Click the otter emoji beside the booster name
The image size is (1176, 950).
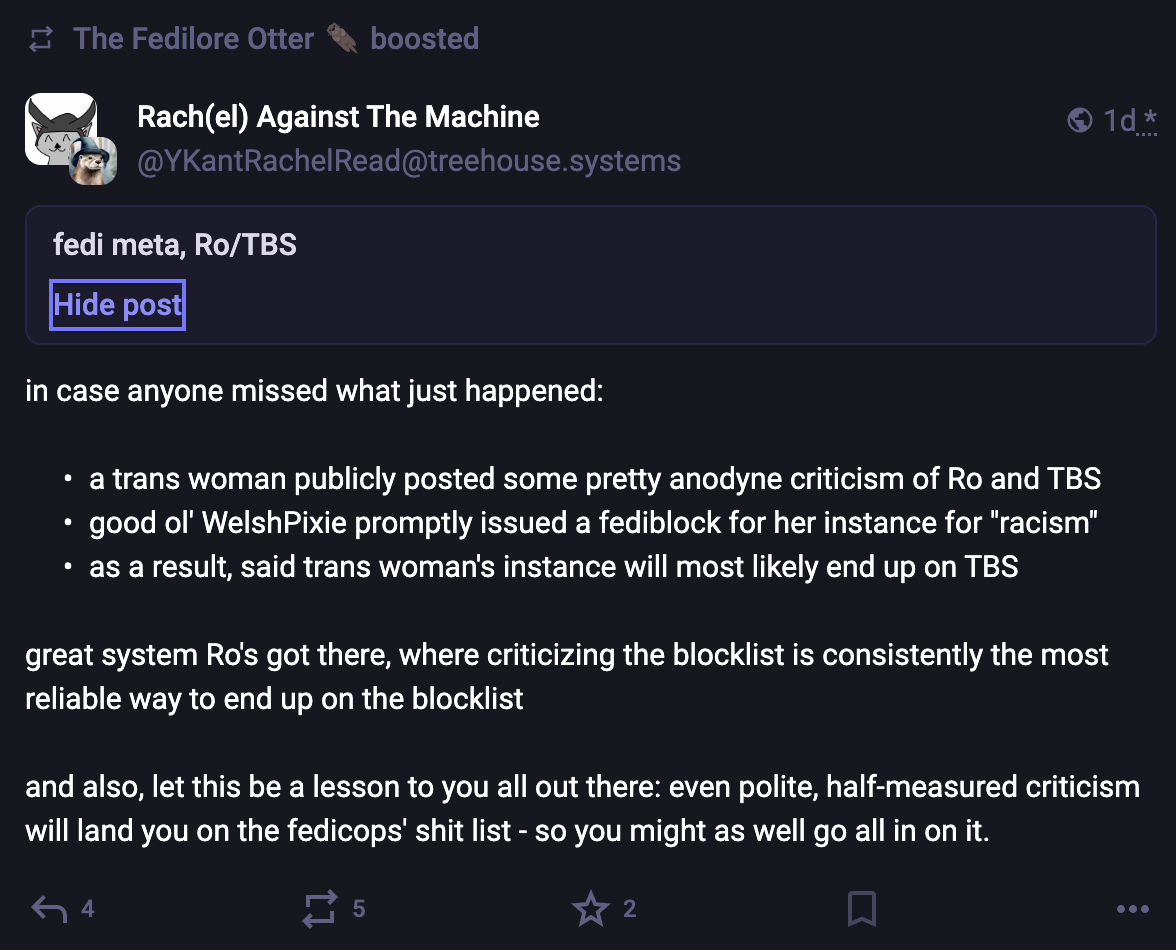click(342, 39)
